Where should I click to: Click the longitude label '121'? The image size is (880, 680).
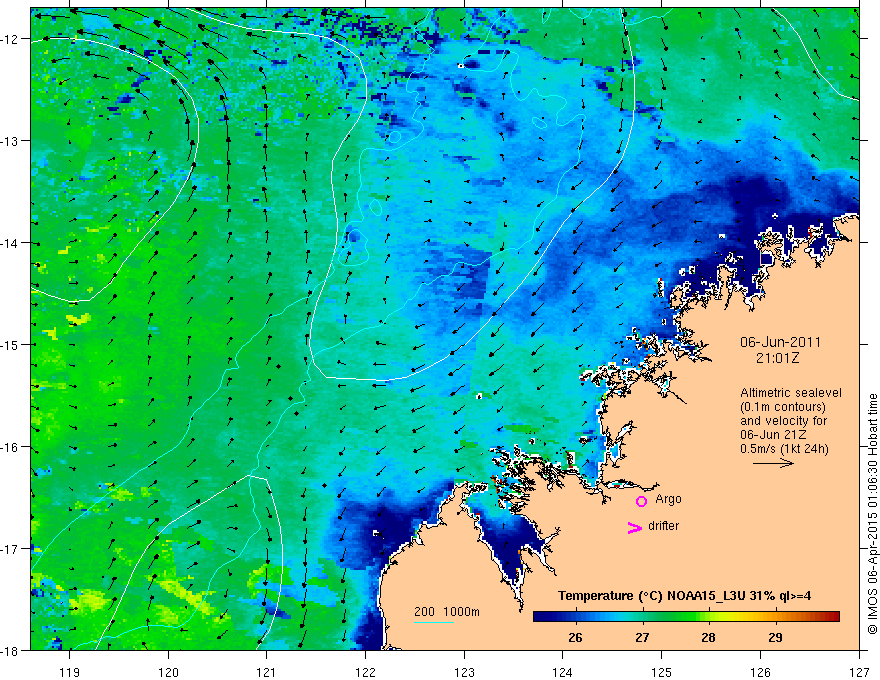click(x=267, y=672)
